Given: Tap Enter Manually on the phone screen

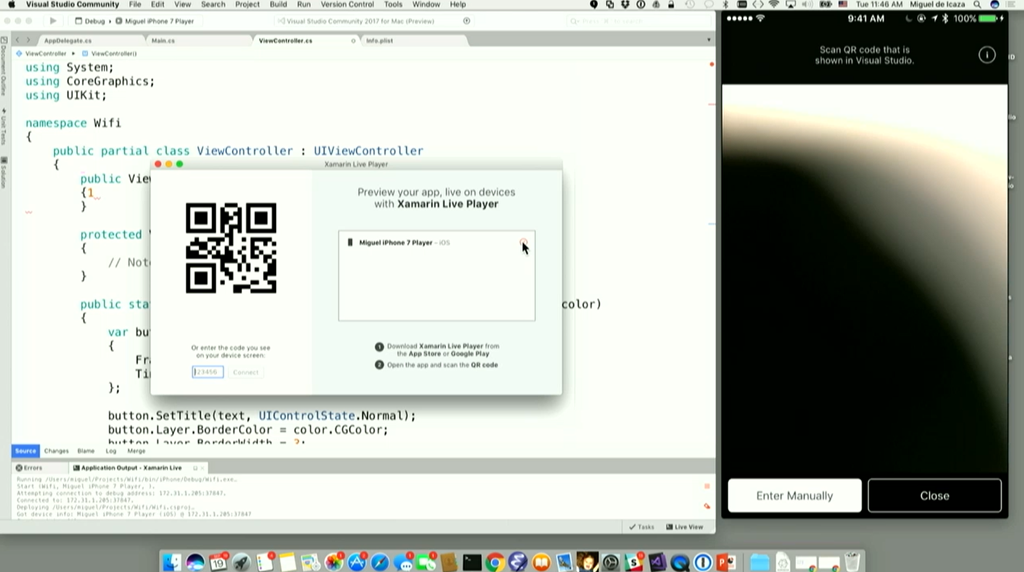Looking at the screenshot, I should 794,496.
